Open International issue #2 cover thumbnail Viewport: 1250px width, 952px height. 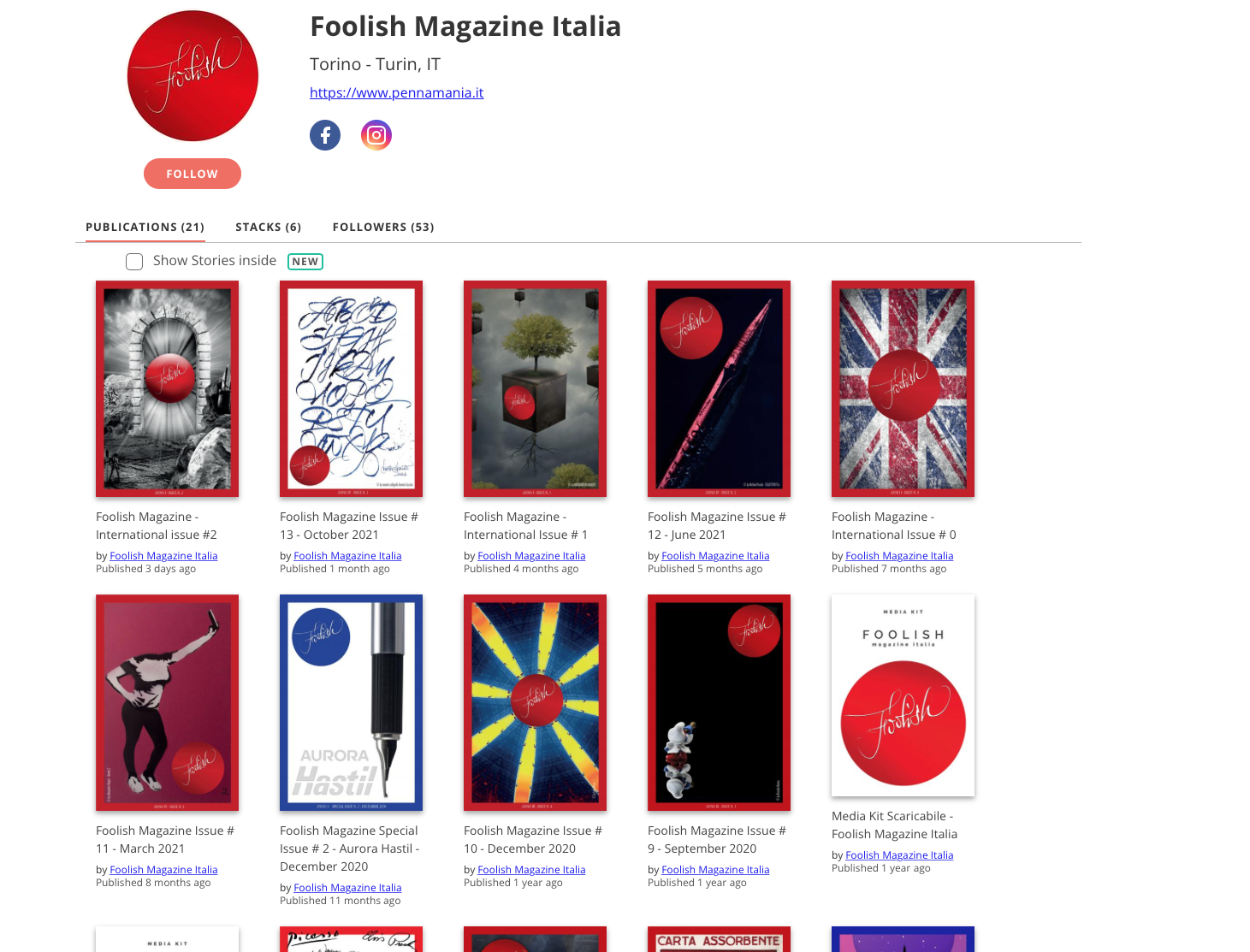click(x=168, y=388)
